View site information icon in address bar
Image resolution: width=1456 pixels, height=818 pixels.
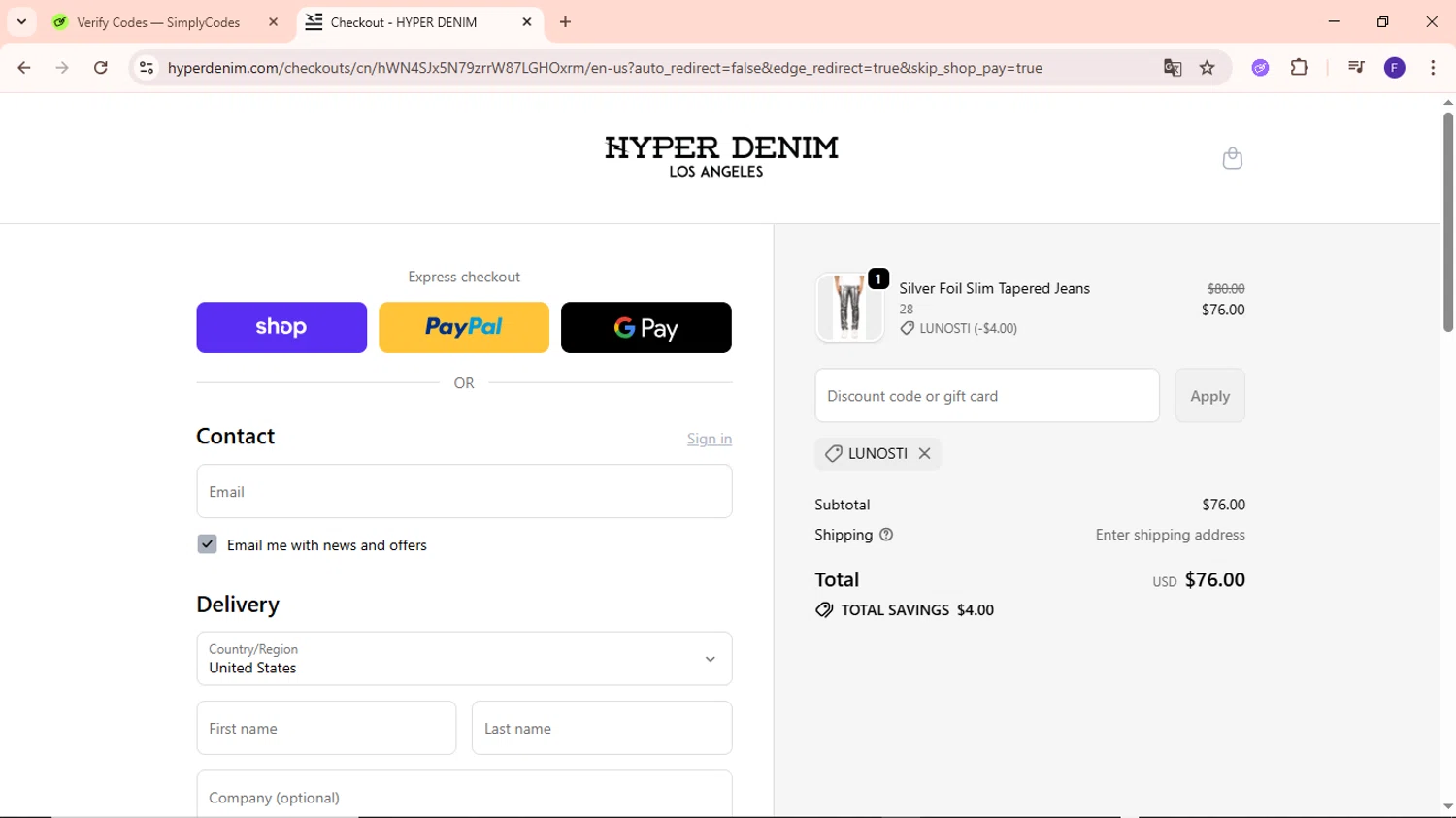click(x=147, y=68)
